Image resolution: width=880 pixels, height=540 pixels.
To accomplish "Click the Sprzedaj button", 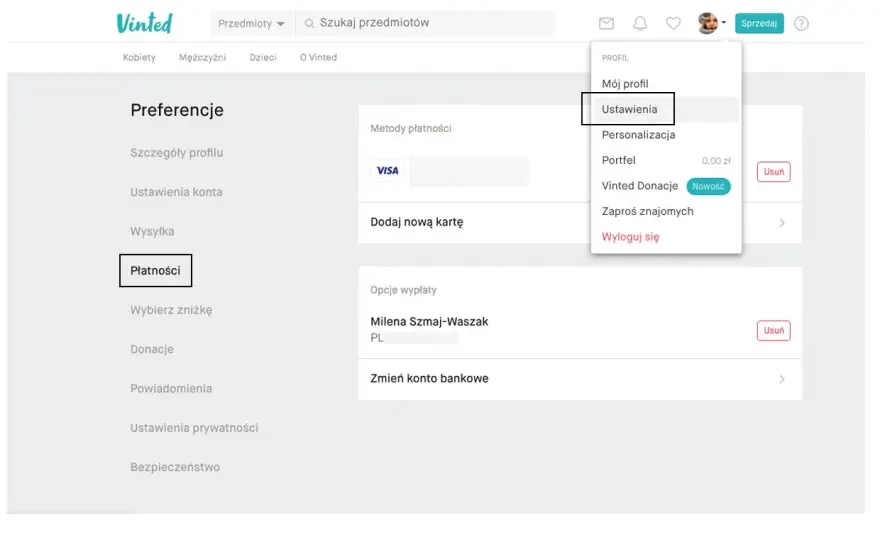I will [759, 23].
